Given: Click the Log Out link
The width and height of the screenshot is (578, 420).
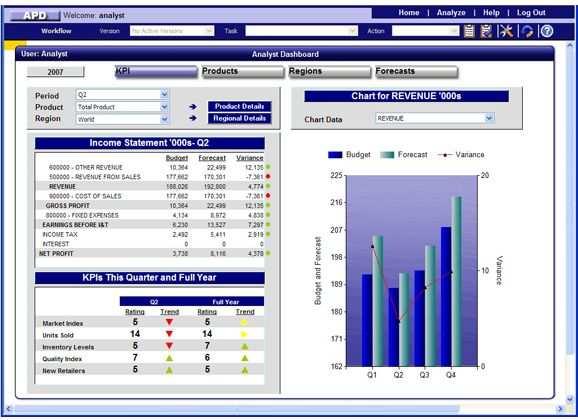Looking at the screenshot, I should tap(531, 13).
